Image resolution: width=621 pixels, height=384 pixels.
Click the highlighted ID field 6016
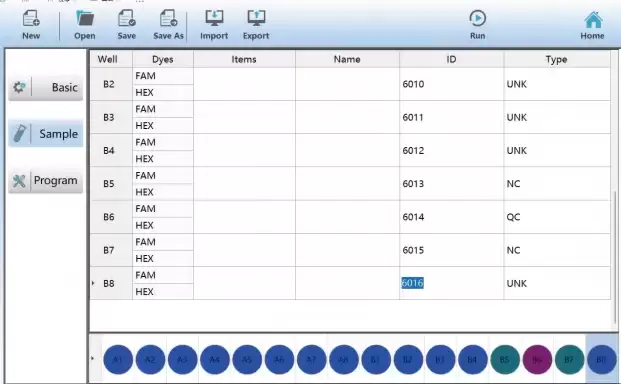pos(412,283)
